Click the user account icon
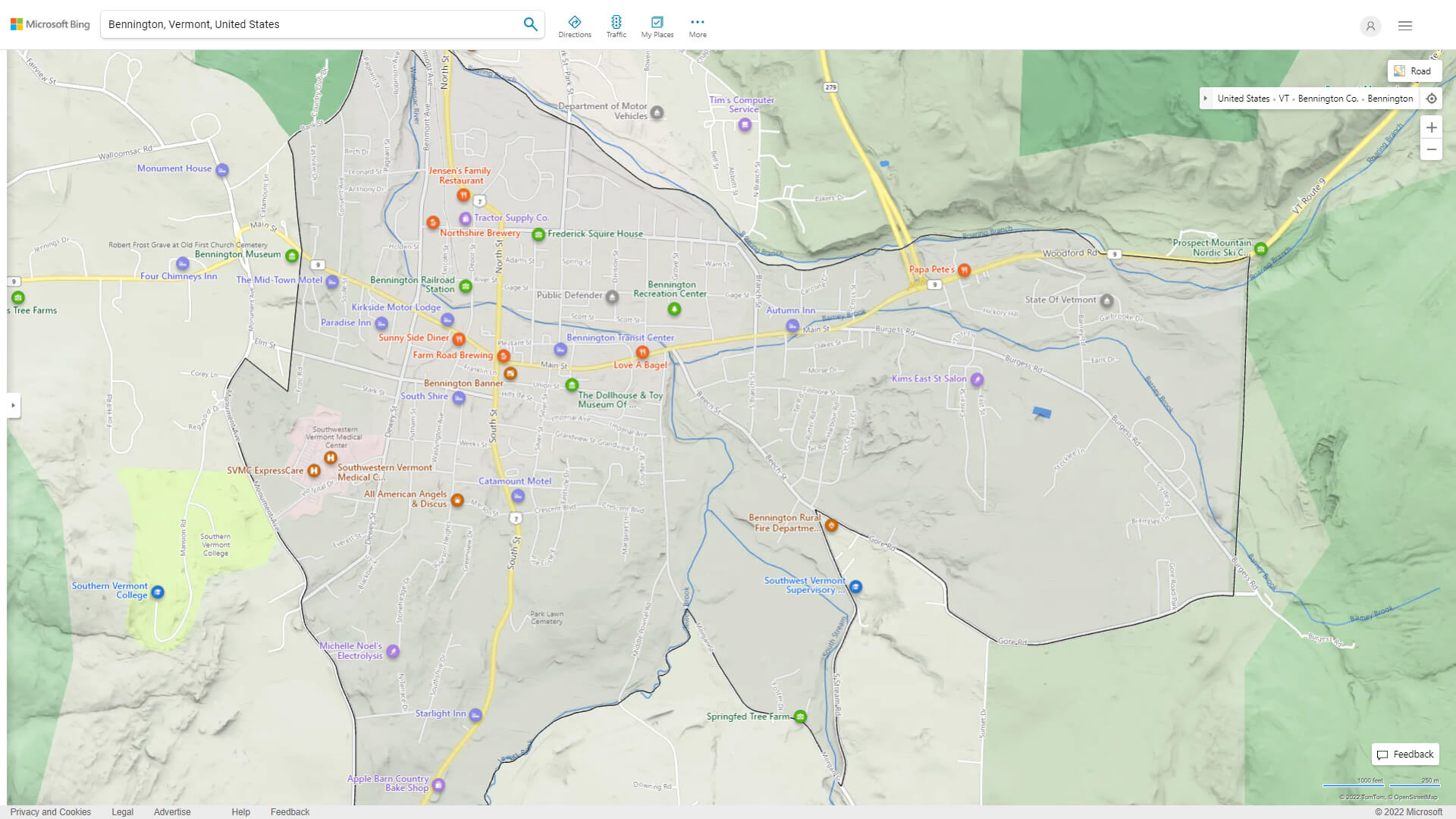Screen dimensions: 1456x819 pyautogui.click(x=1370, y=26)
